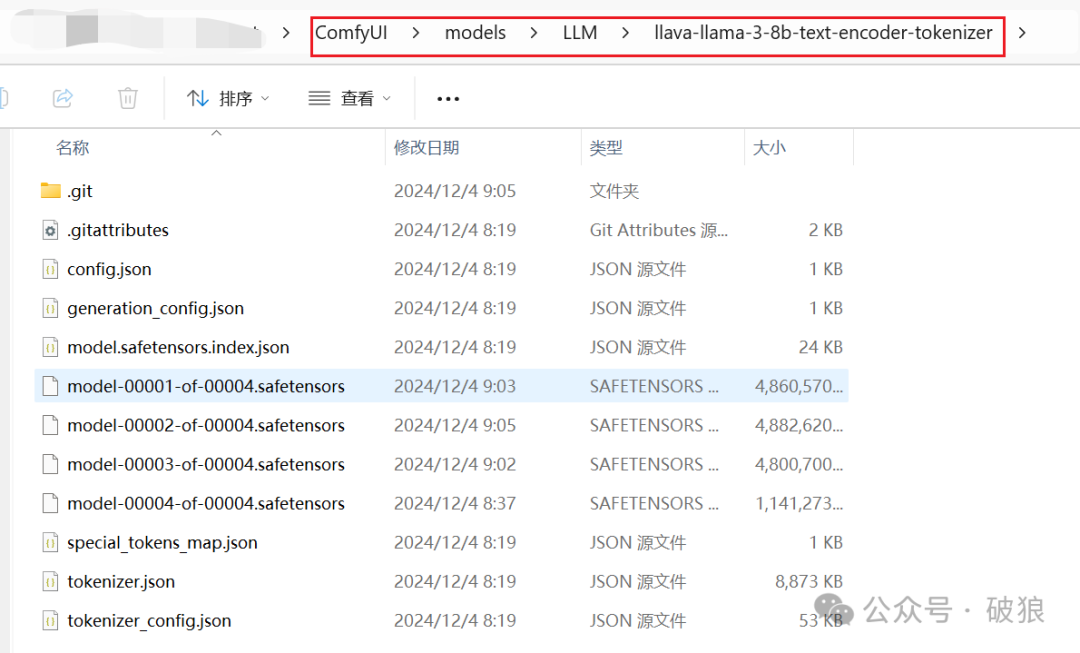Click the tokenizer_config.json file name
Viewport: 1080px width, 653px height.
[x=149, y=621]
